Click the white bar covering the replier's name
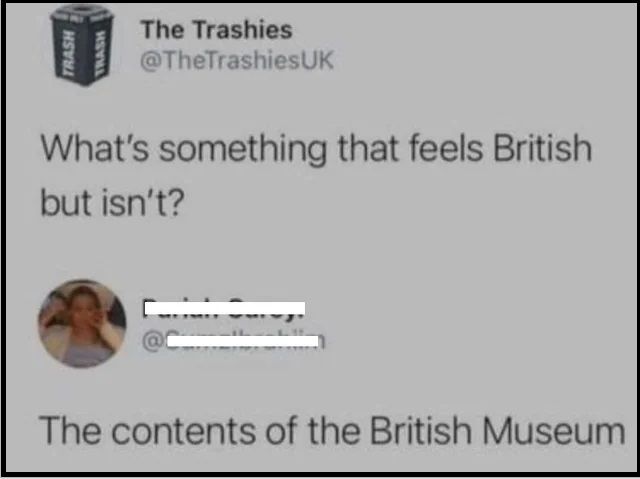 click(225, 308)
